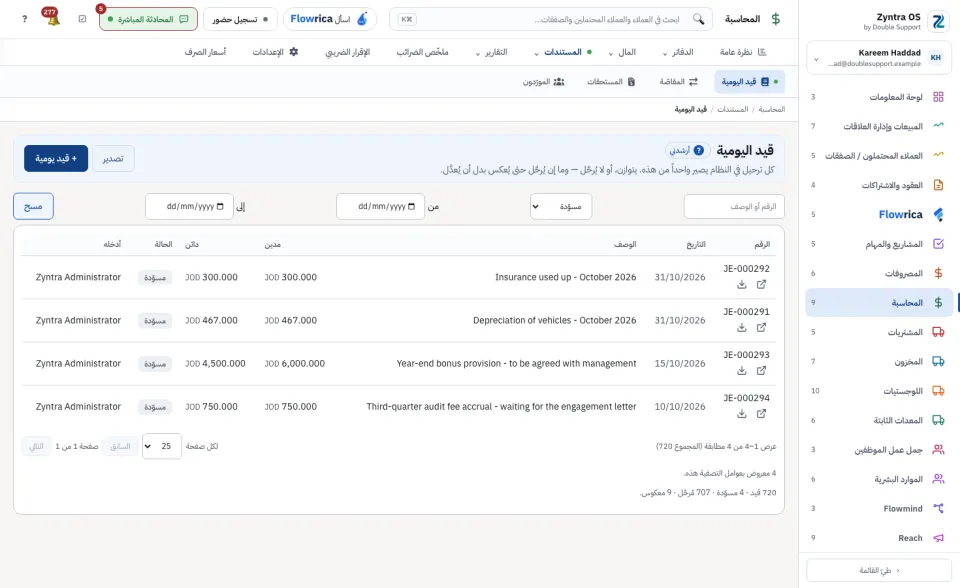
Task: Open الإعدادات settings tab
Action: click(275, 52)
